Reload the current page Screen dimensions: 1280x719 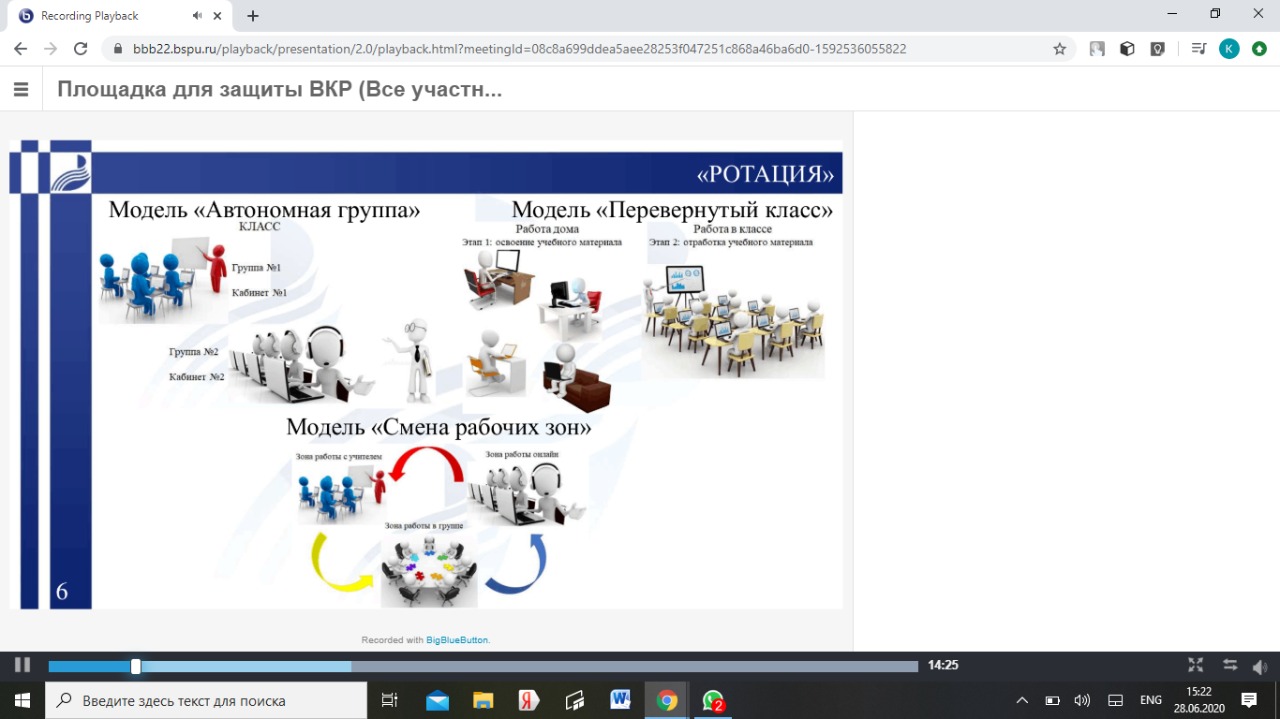point(81,48)
